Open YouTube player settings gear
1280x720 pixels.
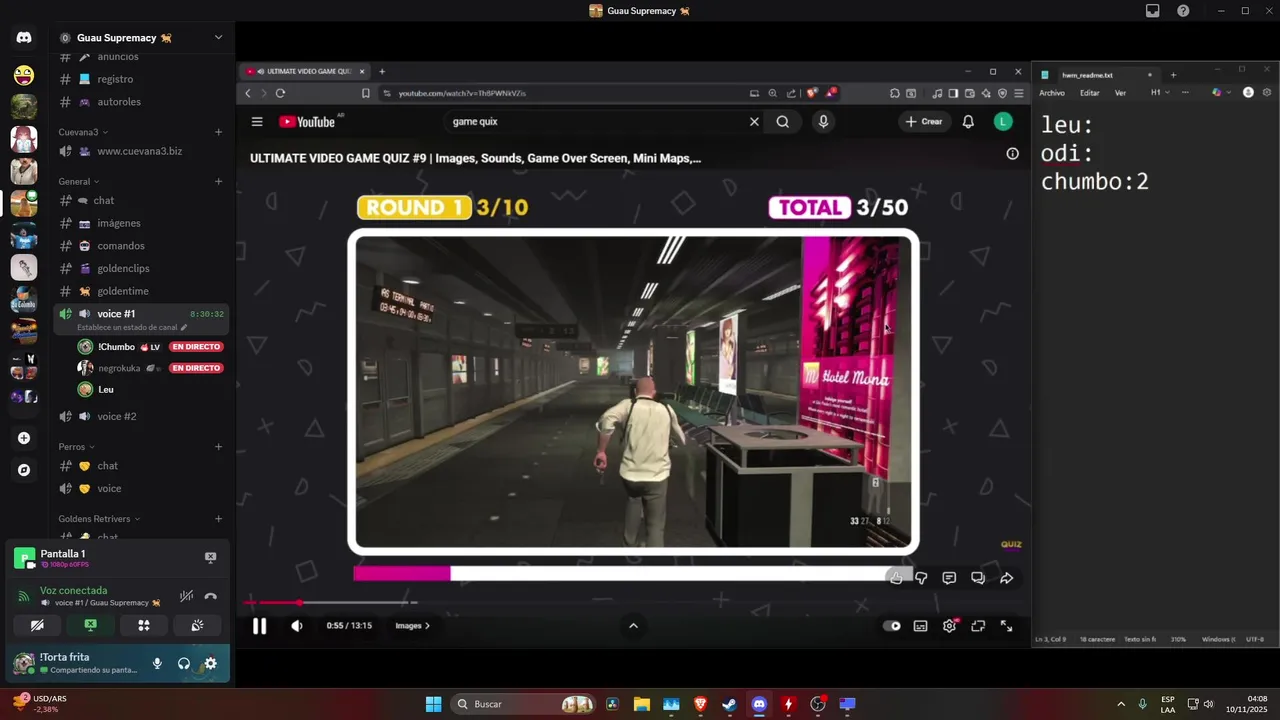coord(949,626)
